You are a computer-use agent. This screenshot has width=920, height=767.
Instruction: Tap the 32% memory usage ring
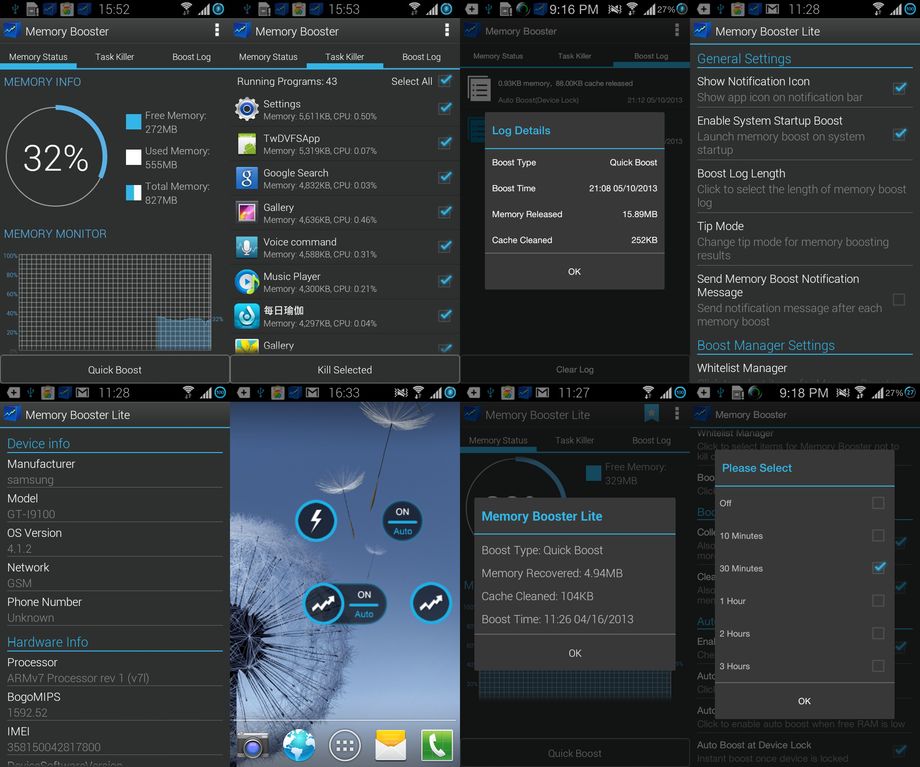(x=56, y=157)
